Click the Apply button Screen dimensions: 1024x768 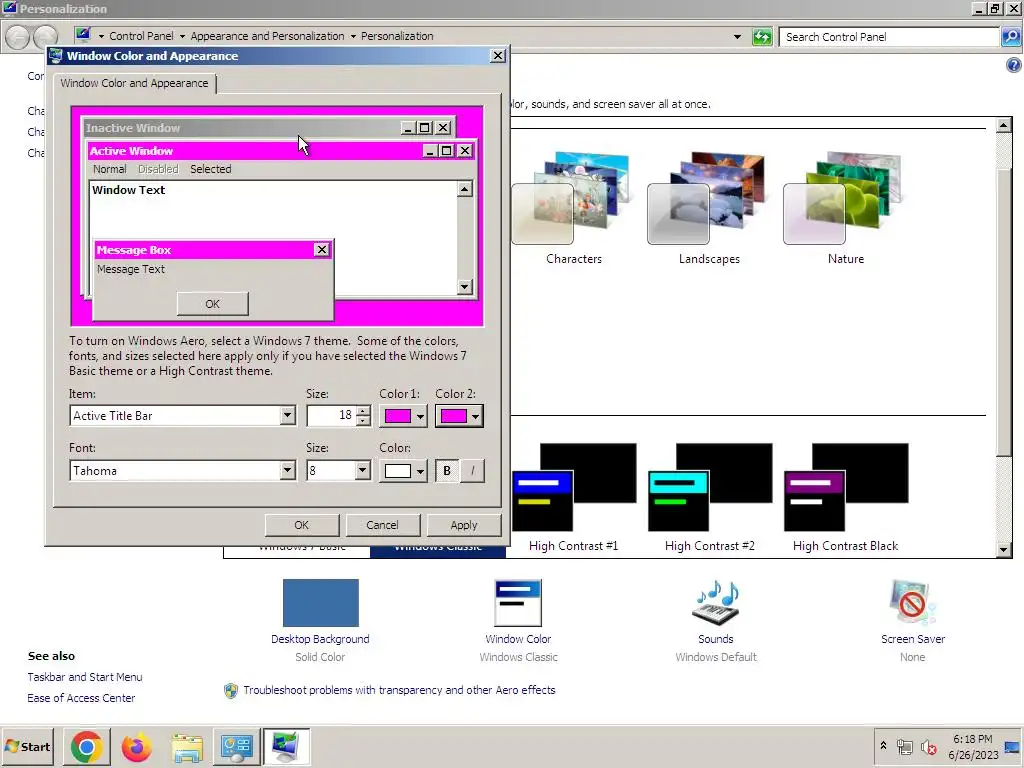click(x=464, y=525)
